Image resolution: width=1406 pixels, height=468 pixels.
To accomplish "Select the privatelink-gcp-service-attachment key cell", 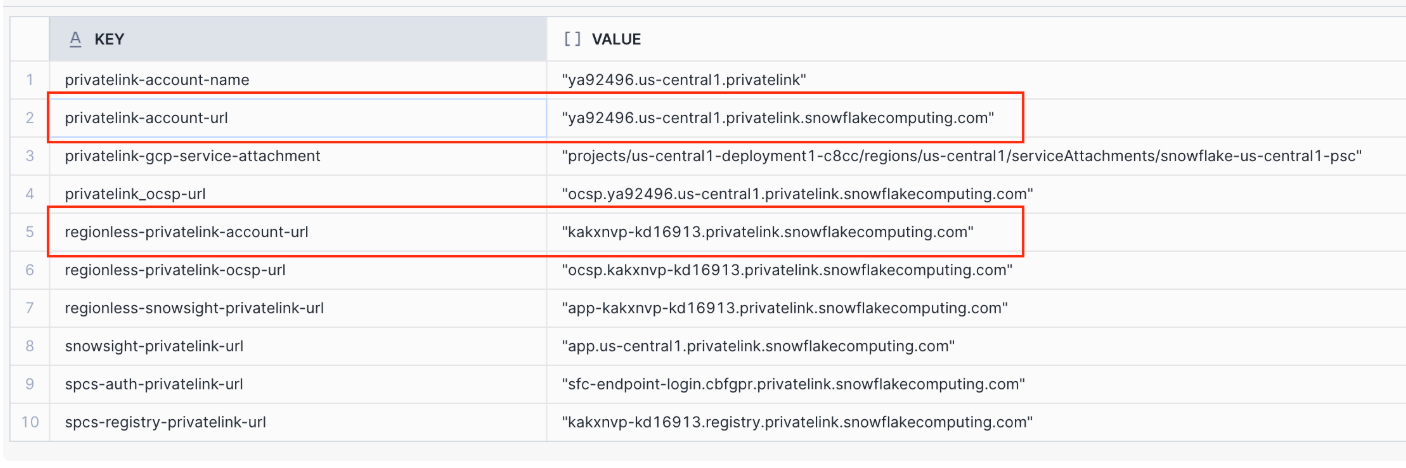I will pyautogui.click(x=192, y=156).
